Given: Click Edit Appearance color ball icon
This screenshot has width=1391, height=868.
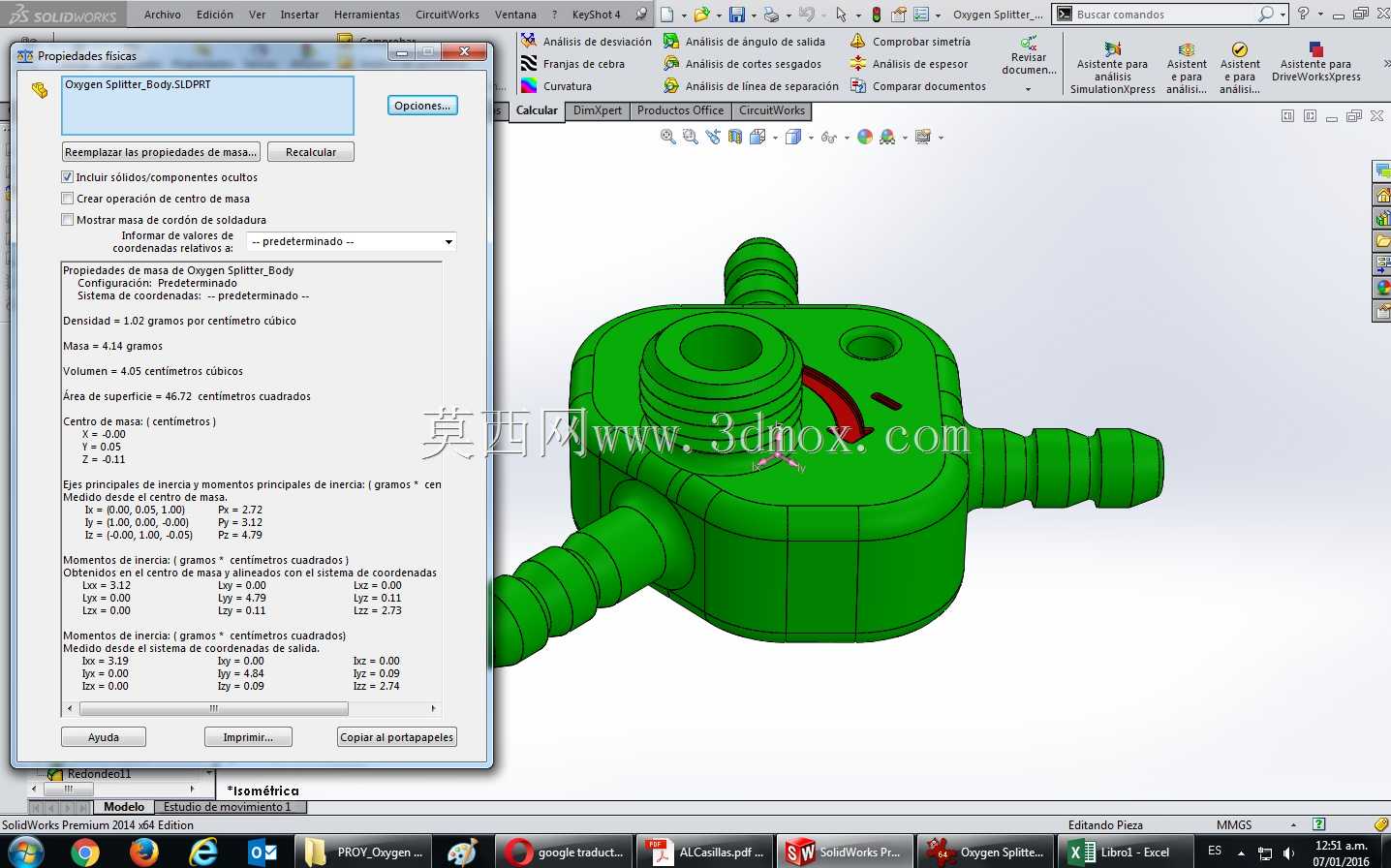Looking at the screenshot, I should pos(865,137).
